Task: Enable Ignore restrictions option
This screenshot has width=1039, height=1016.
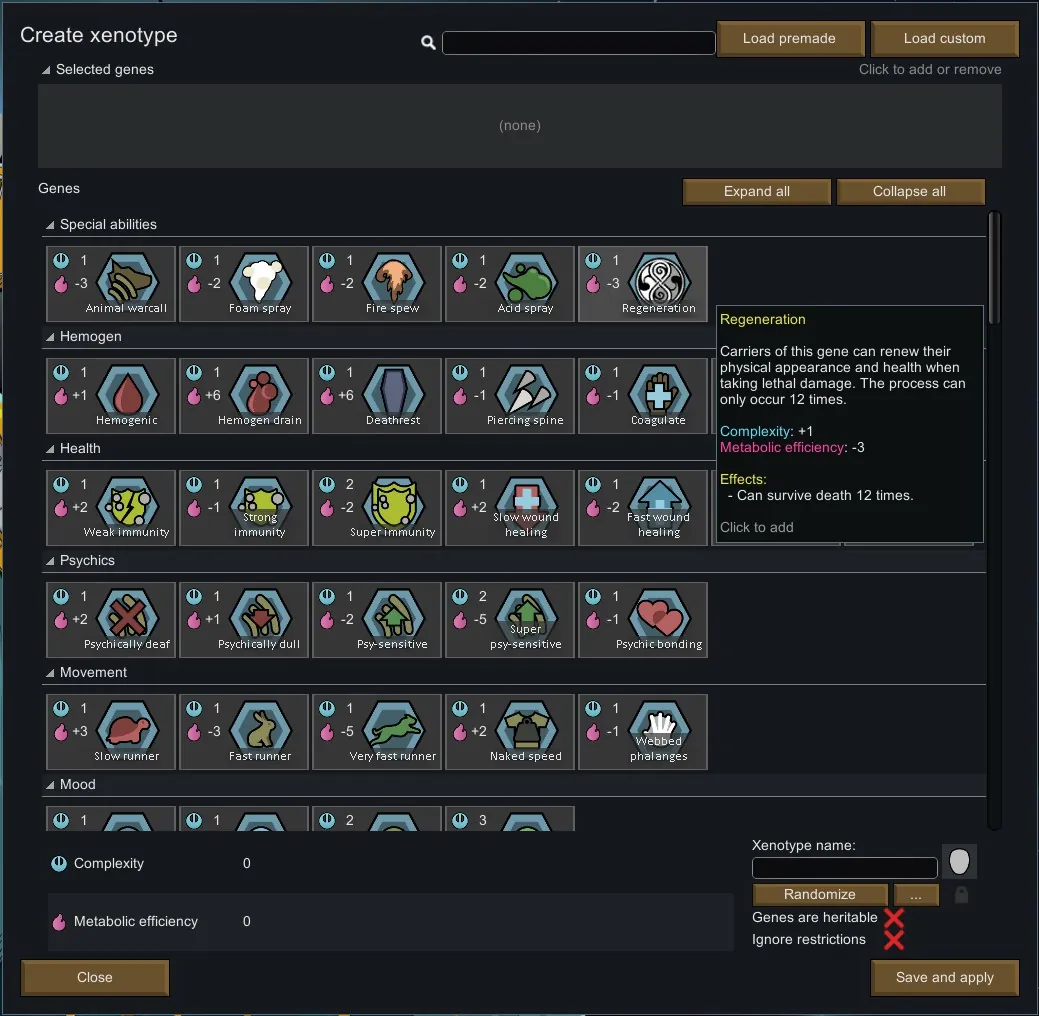Action: (x=893, y=940)
